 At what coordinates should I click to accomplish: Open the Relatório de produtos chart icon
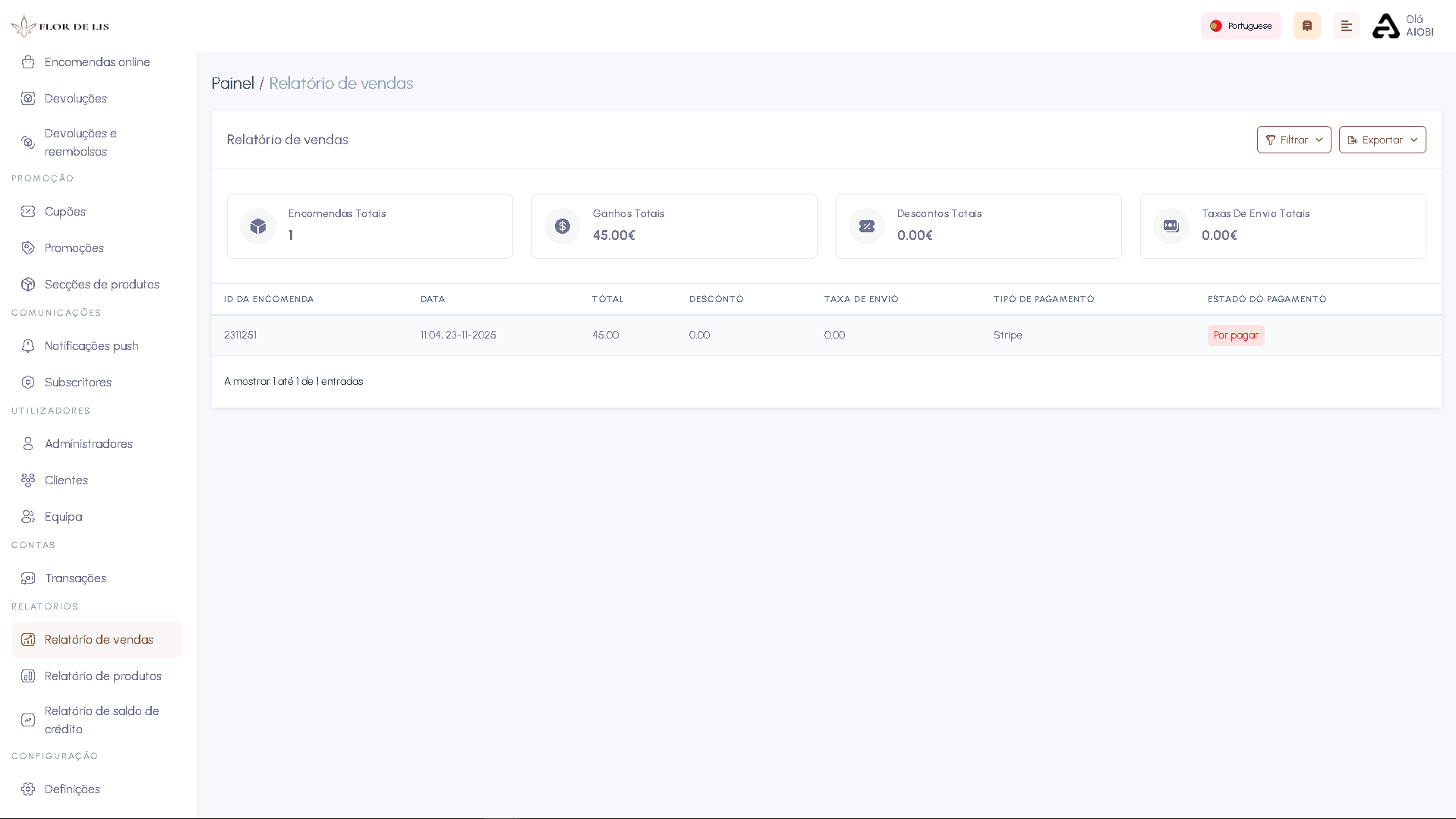click(28, 676)
